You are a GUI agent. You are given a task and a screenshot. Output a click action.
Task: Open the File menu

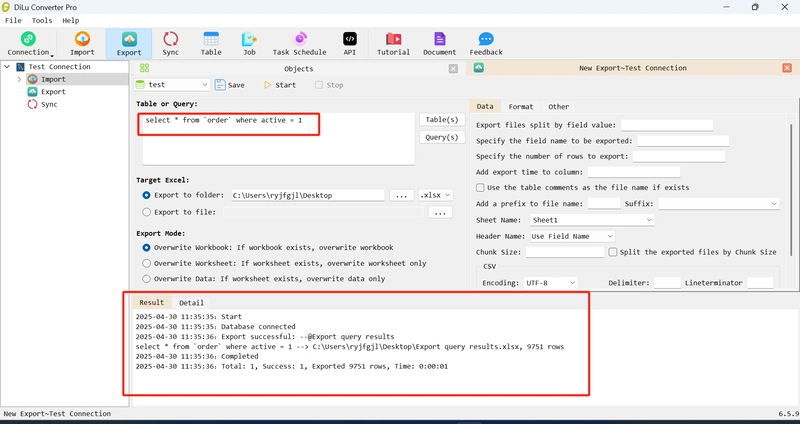pos(13,20)
